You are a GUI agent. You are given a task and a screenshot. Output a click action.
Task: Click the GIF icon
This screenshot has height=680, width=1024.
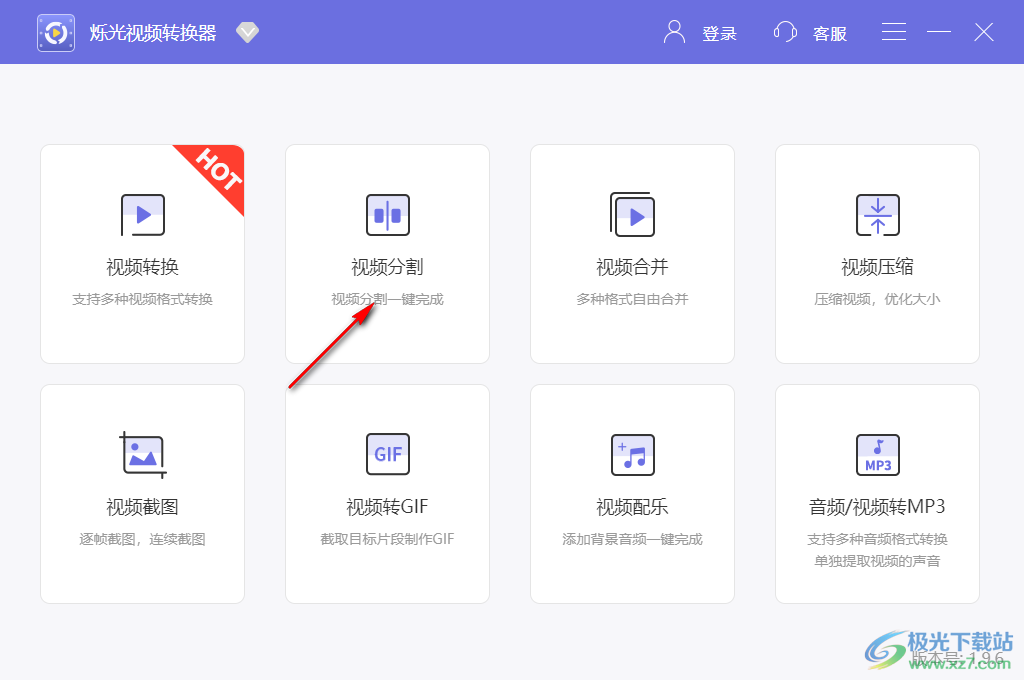tap(388, 454)
